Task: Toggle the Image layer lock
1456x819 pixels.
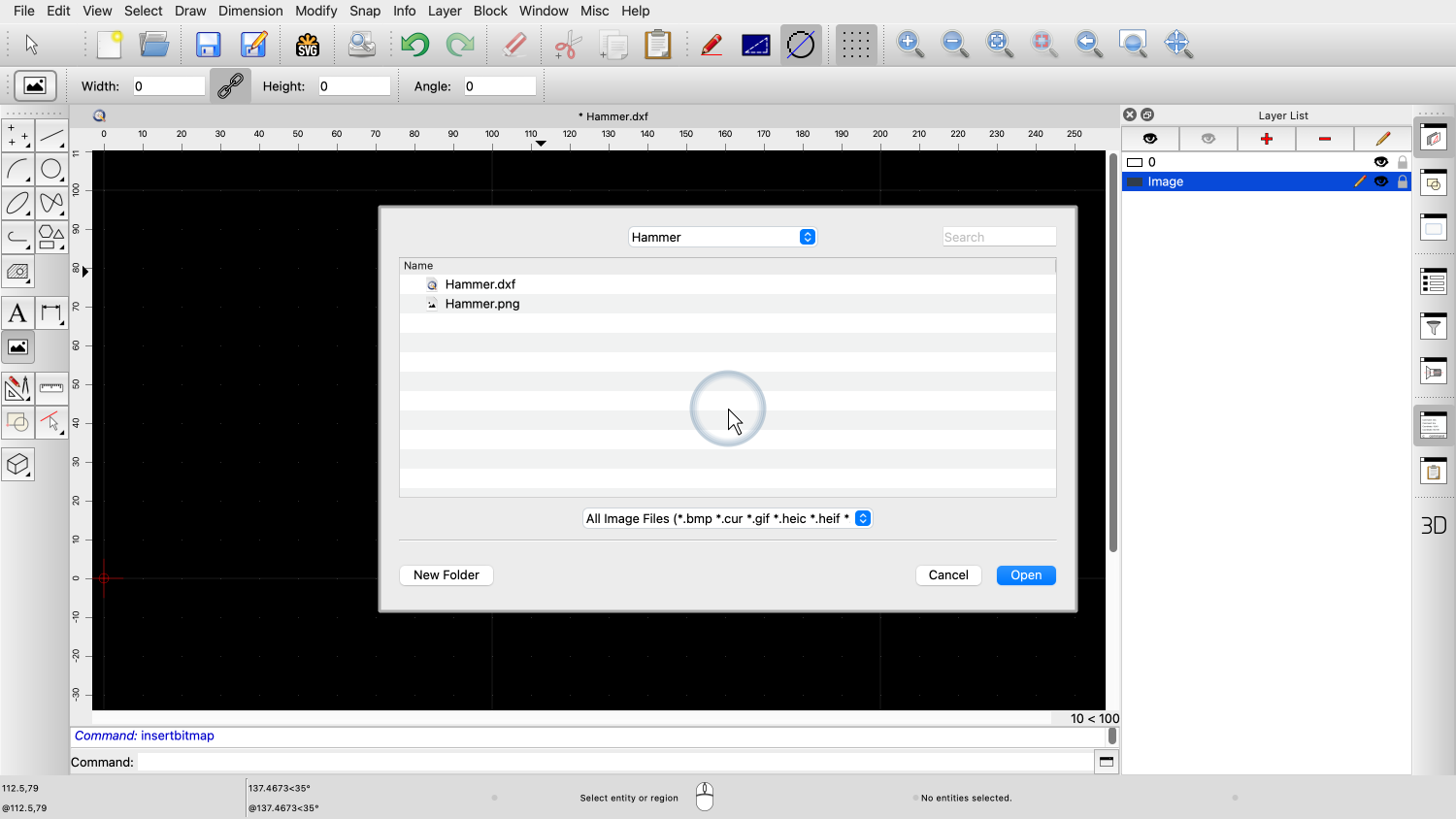Action: (x=1403, y=181)
